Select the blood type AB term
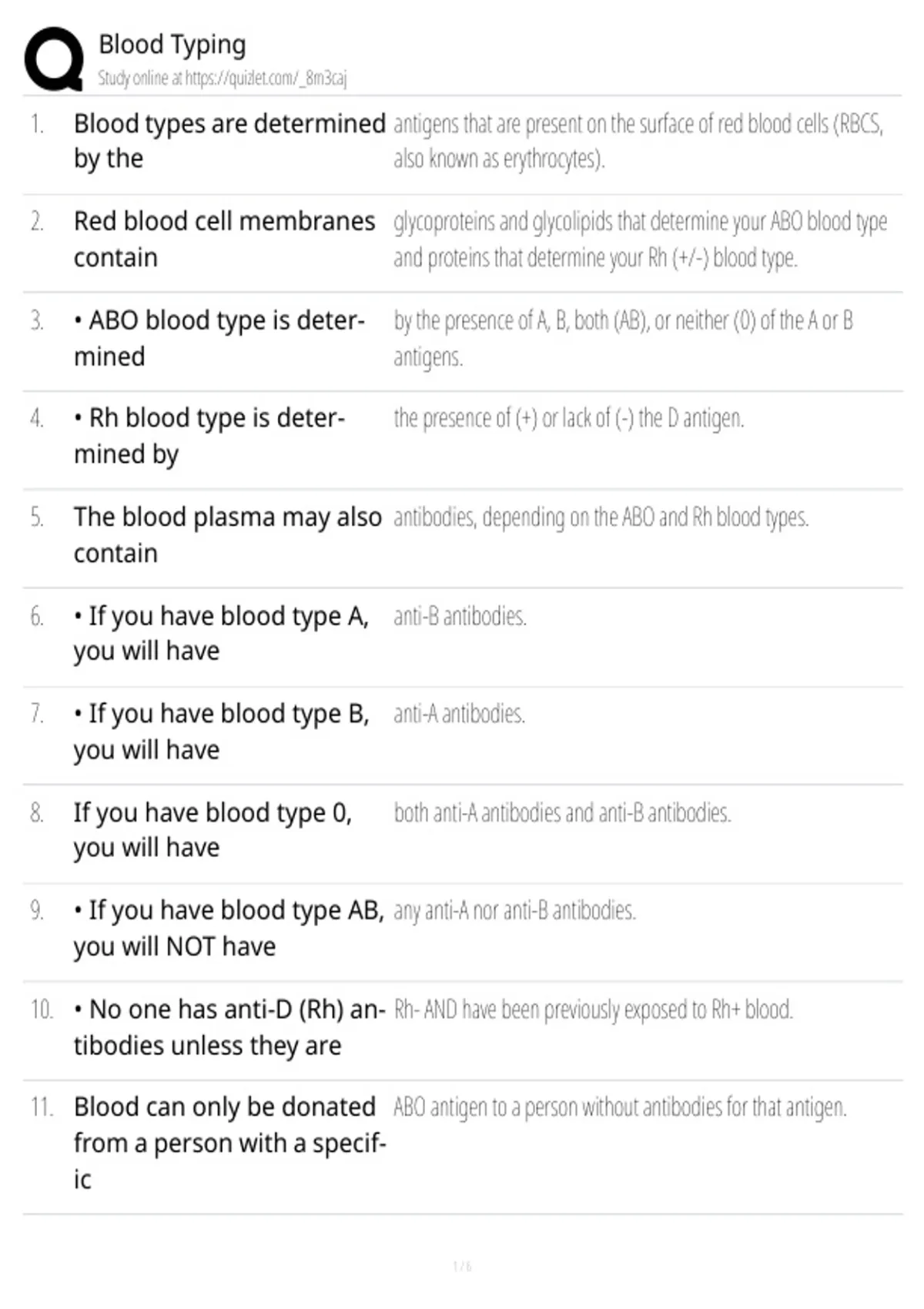 pos(229,928)
